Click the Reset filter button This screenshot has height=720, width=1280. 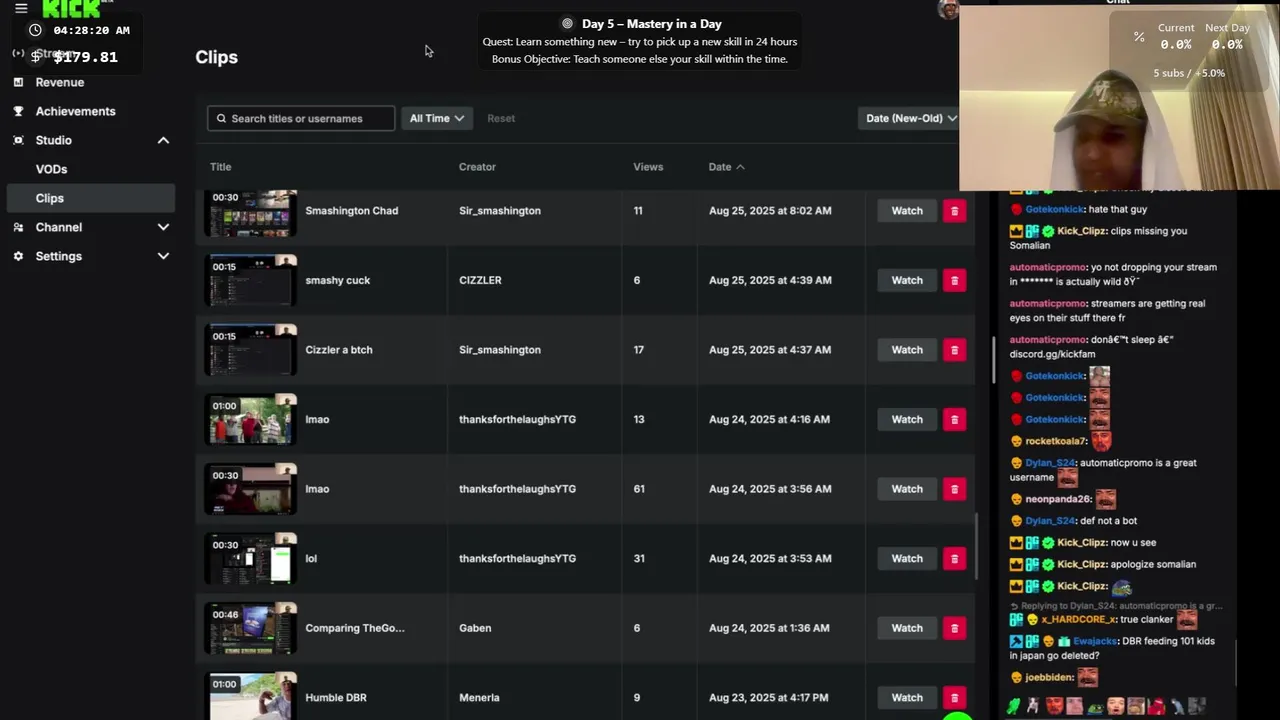(501, 118)
